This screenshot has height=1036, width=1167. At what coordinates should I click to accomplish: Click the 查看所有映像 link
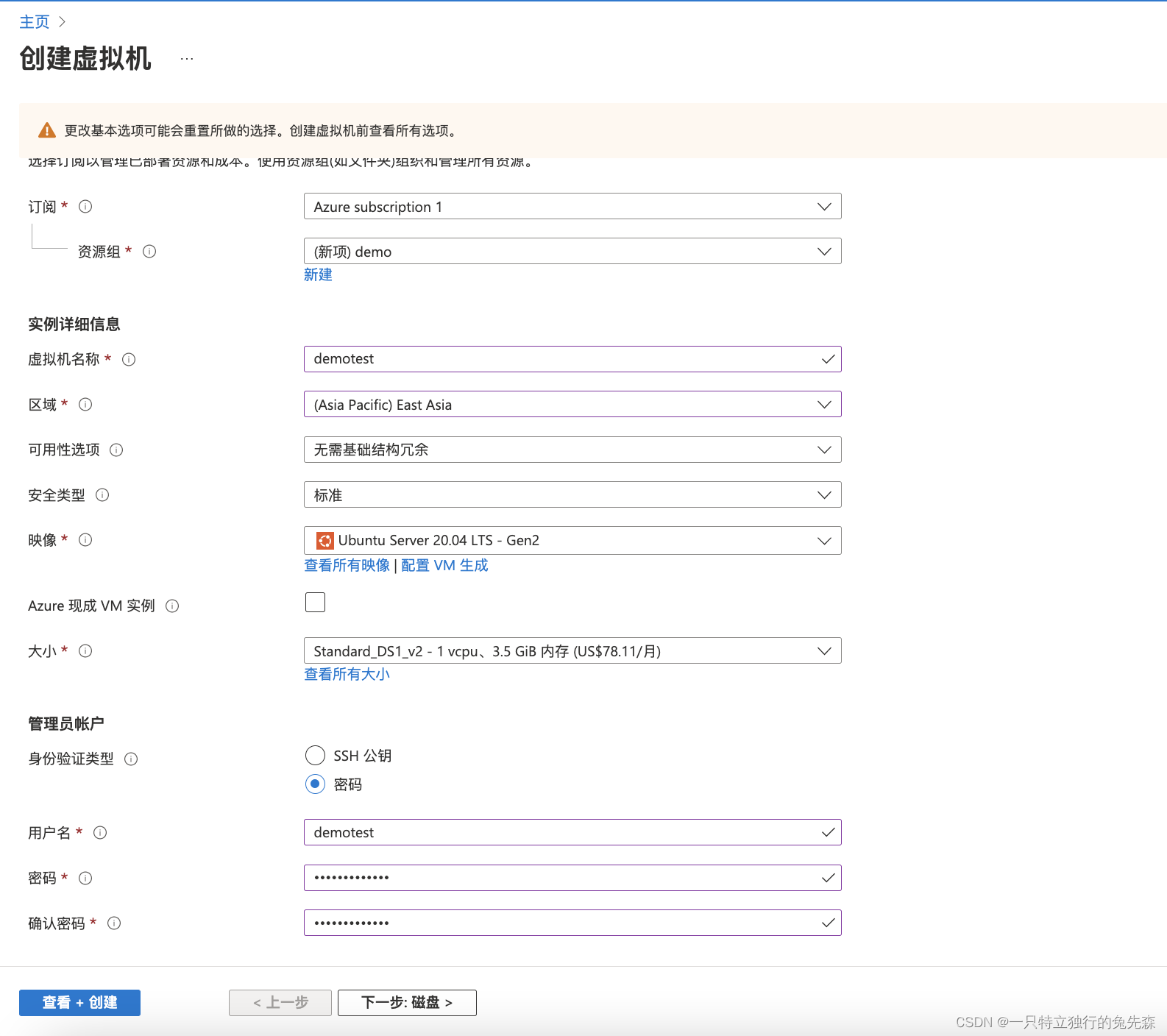point(347,565)
